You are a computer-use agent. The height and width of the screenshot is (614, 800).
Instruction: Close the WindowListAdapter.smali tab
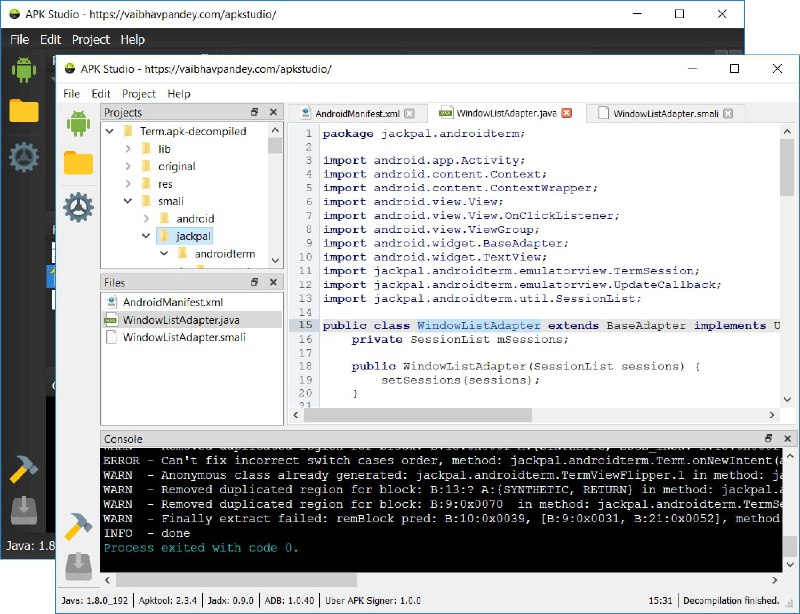click(x=728, y=113)
